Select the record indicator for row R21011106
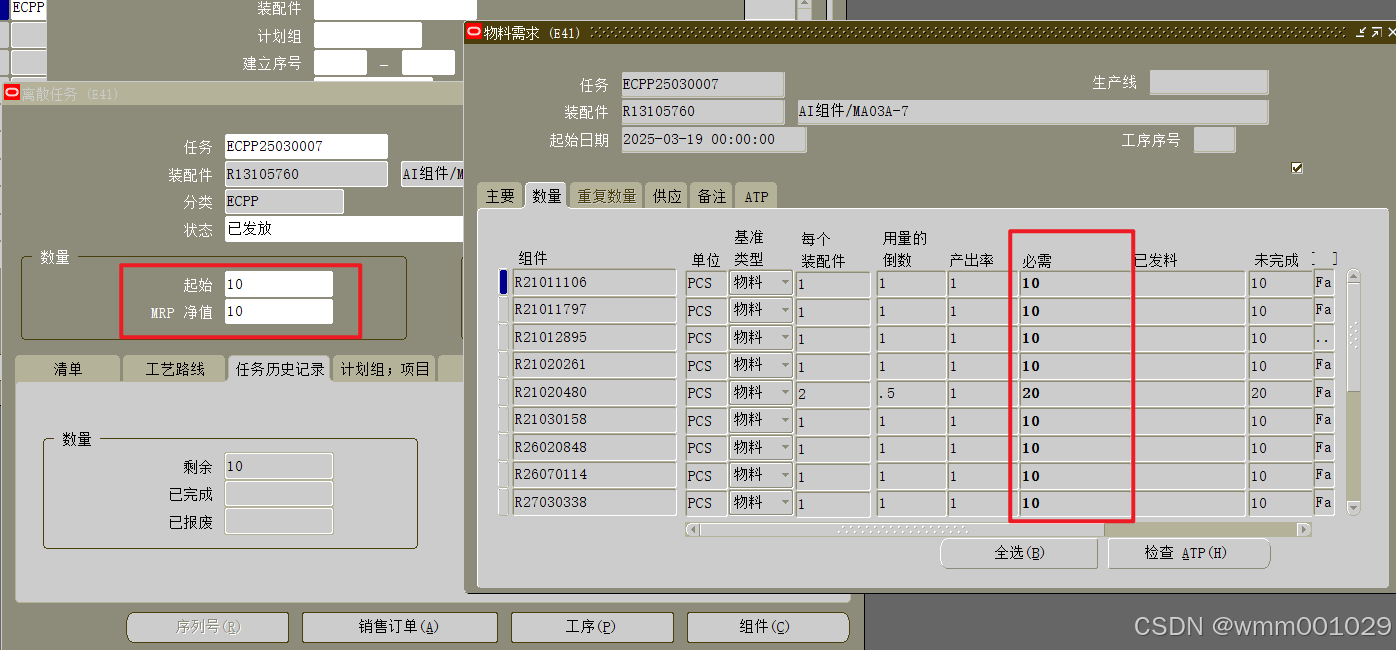Image resolution: width=1396 pixels, height=650 pixels. (x=504, y=283)
